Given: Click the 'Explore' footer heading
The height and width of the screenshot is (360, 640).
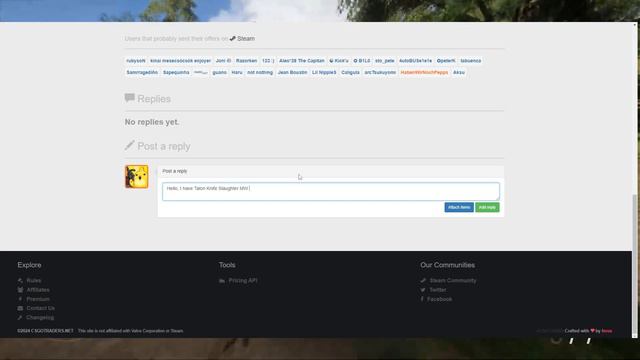Looking at the screenshot, I should tap(29, 265).
